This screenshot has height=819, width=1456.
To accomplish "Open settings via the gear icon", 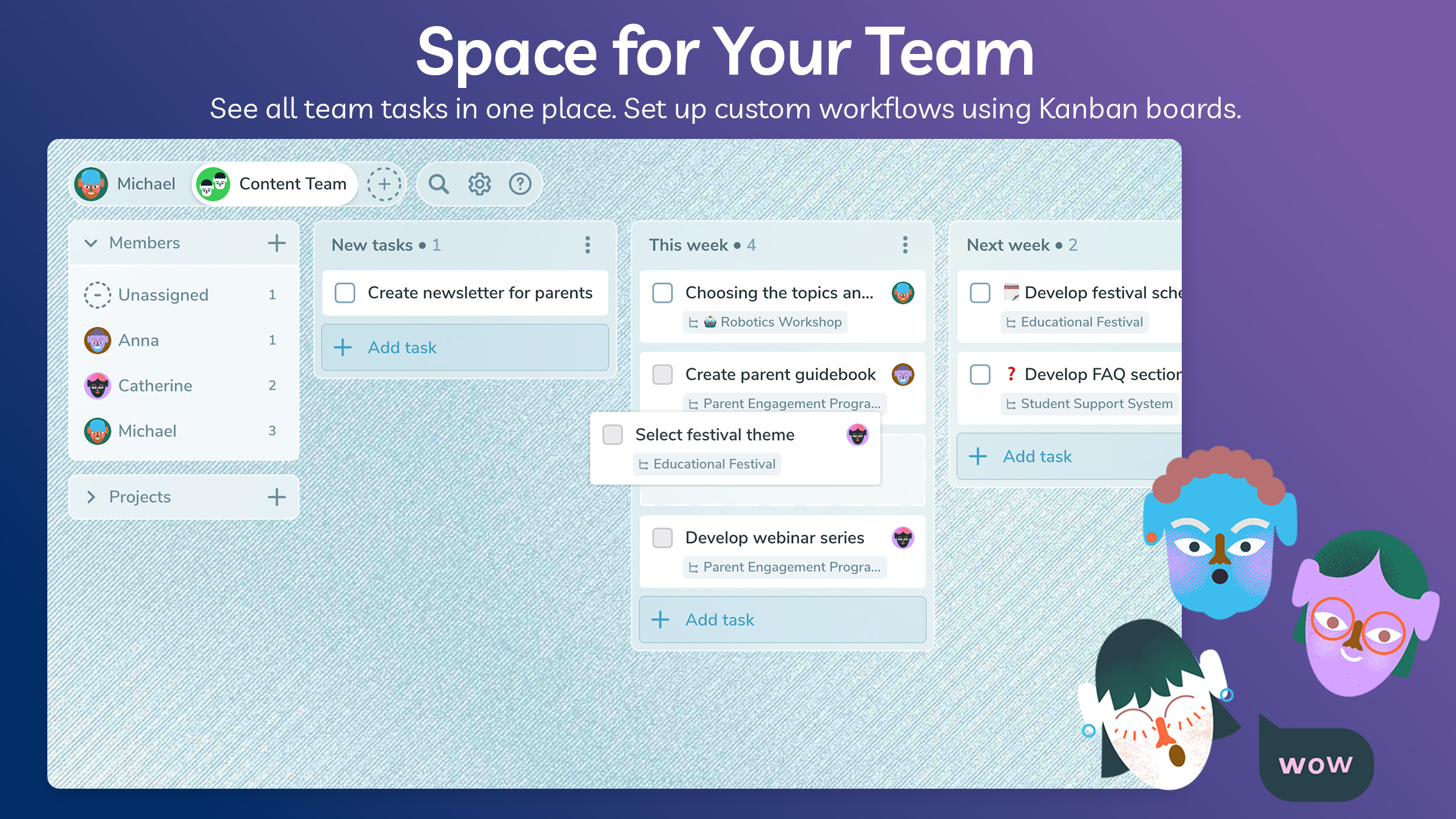I will (479, 184).
